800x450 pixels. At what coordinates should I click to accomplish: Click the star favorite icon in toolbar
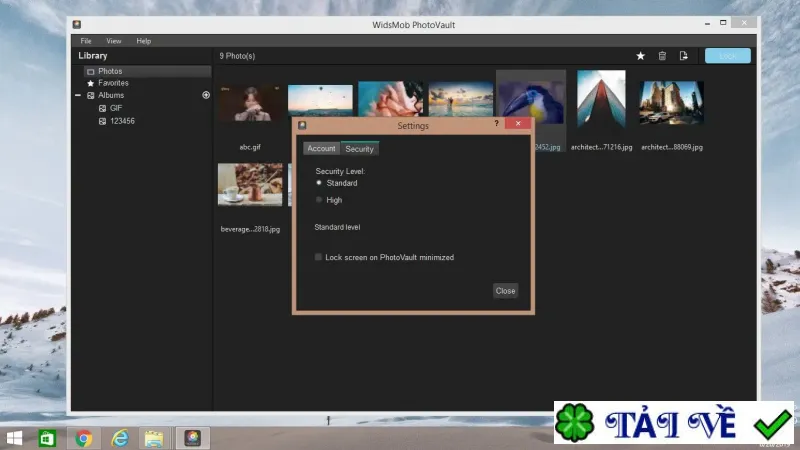(x=640, y=56)
